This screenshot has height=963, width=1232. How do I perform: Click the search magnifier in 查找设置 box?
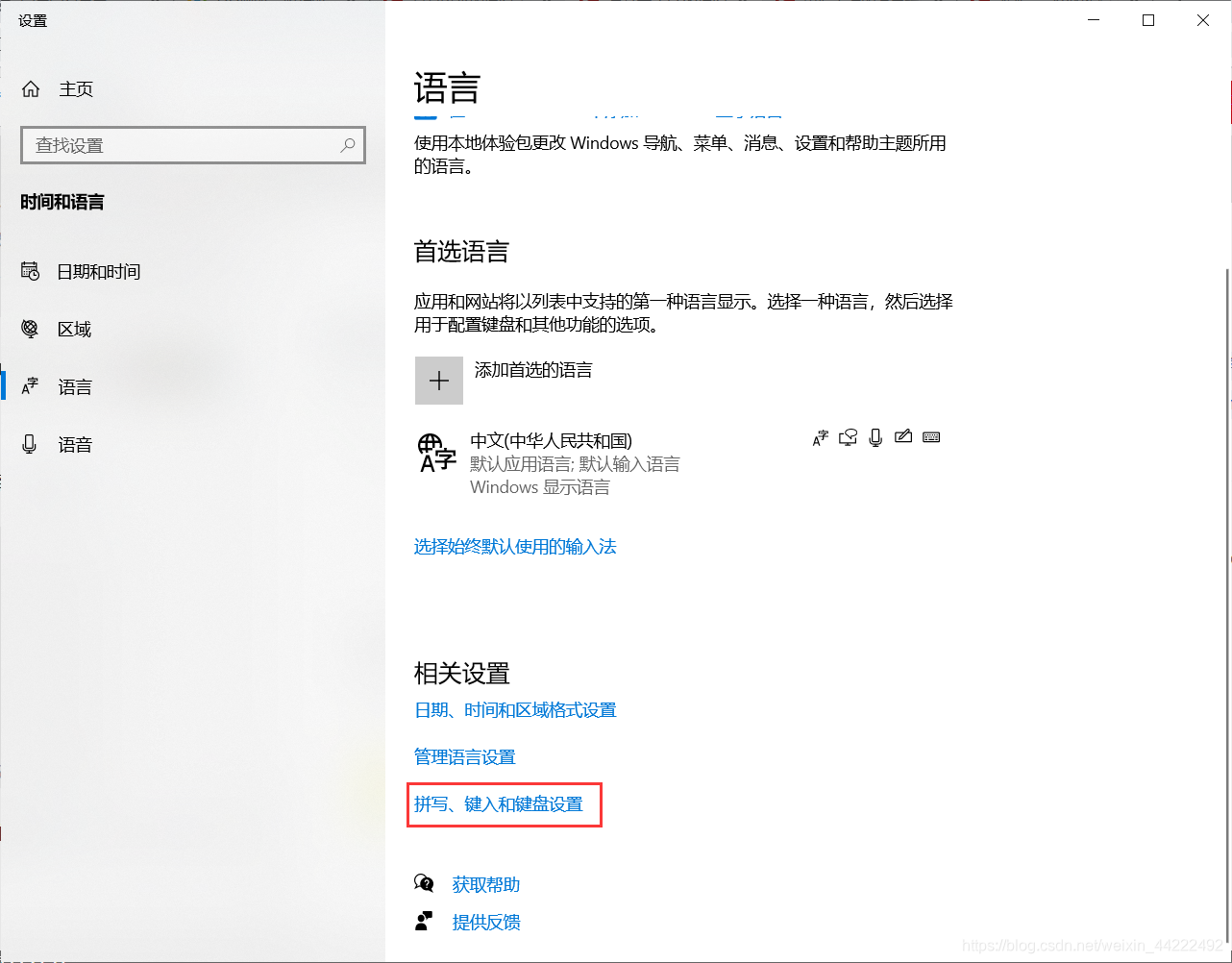[x=347, y=145]
